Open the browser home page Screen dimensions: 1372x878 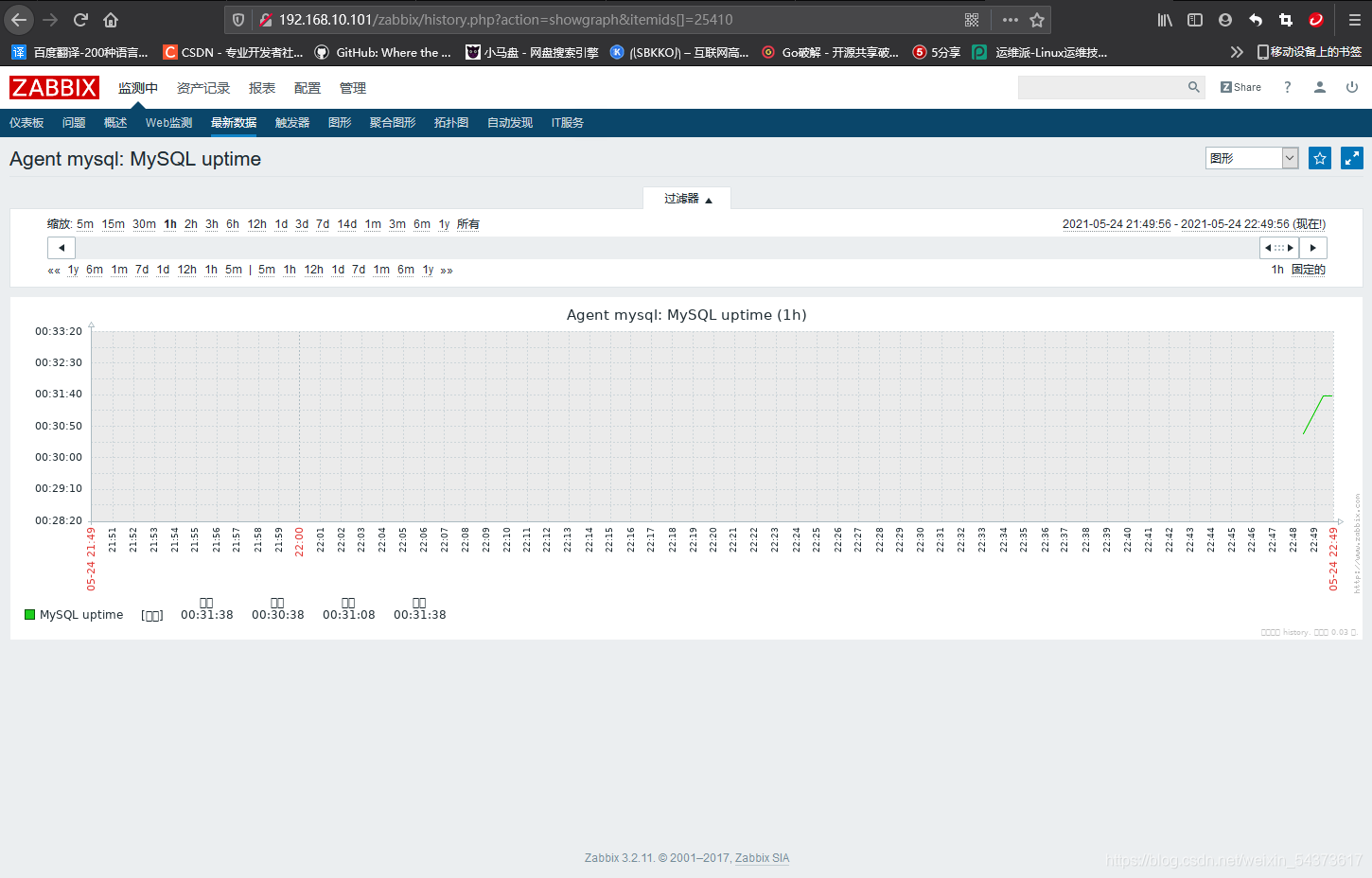[x=111, y=20]
